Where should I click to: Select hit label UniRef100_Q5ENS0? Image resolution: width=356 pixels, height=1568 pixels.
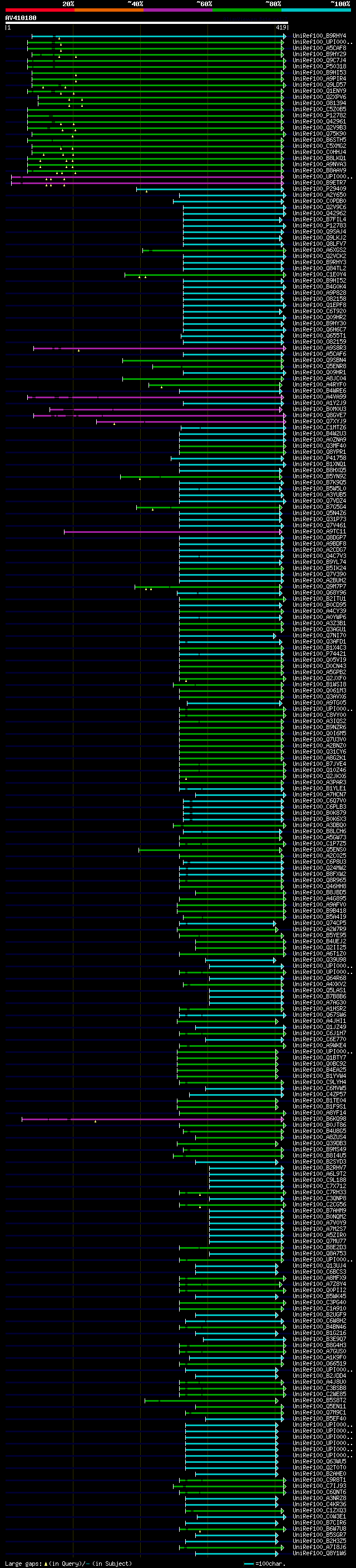coord(319,850)
